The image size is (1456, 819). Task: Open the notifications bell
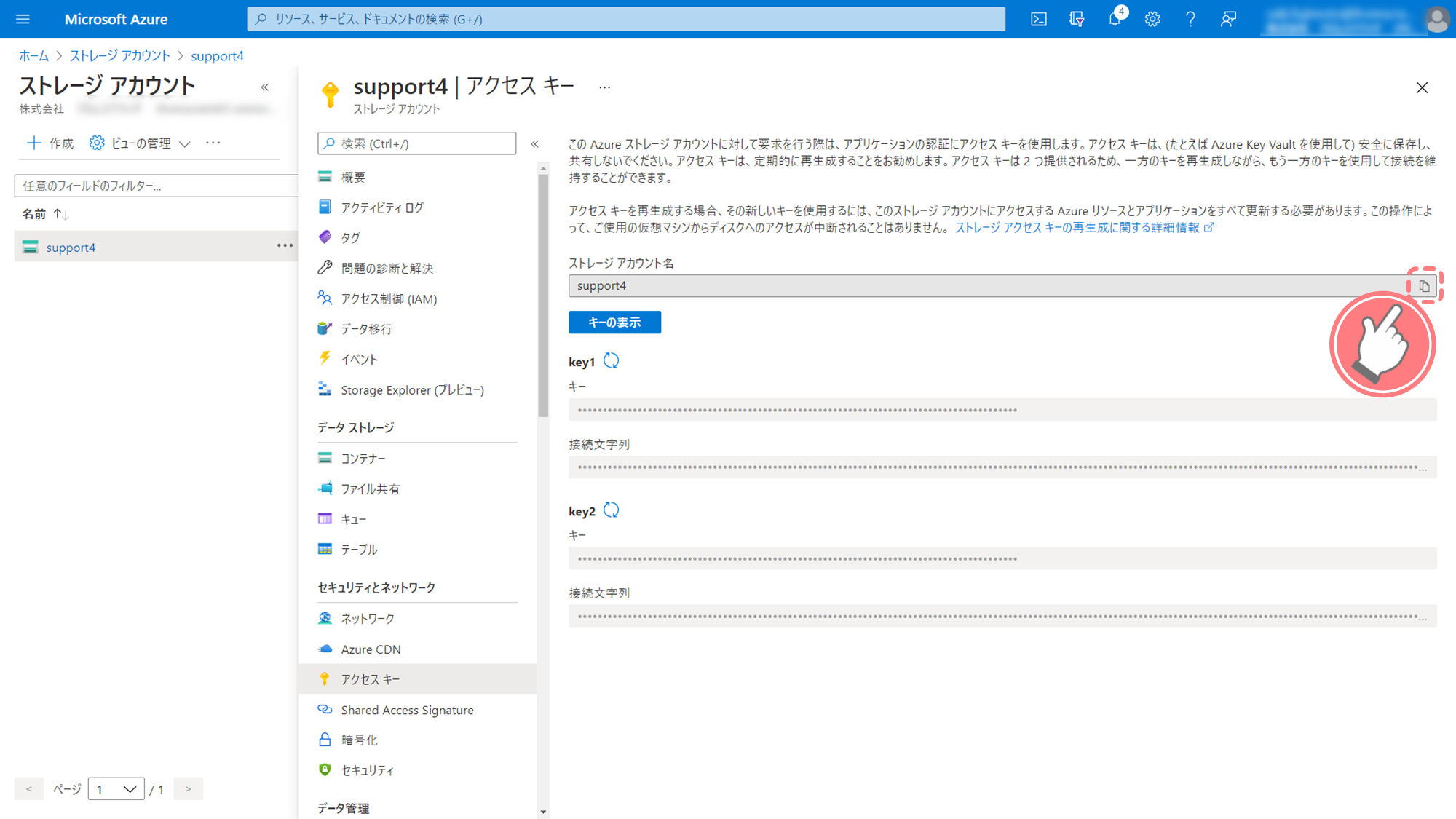1115,19
